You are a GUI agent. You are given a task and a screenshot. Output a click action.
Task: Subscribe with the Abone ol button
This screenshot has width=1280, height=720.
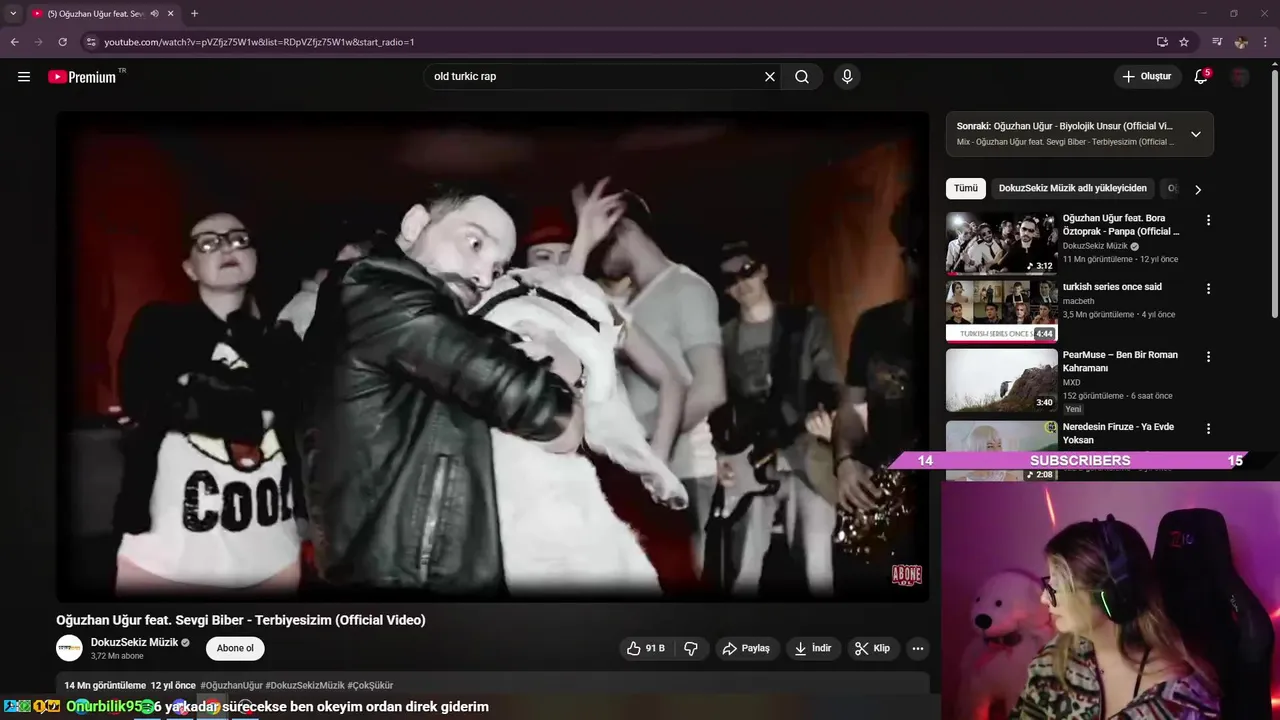tap(235, 648)
